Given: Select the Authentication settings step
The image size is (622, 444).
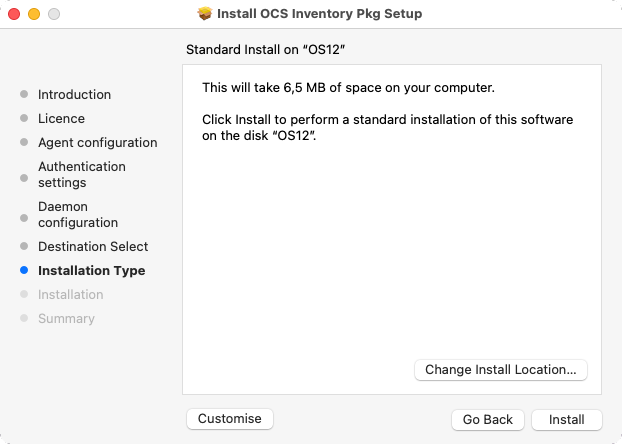Looking at the screenshot, I should (x=82, y=174).
